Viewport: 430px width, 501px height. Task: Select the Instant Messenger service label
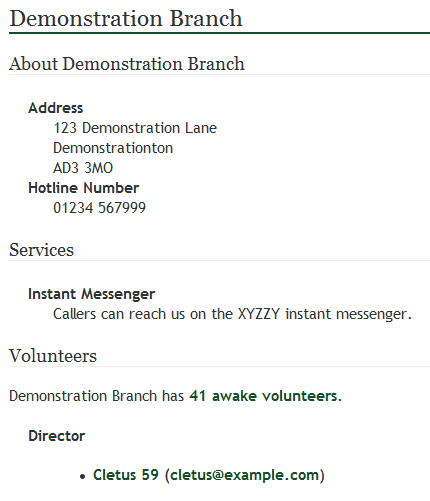(92, 294)
